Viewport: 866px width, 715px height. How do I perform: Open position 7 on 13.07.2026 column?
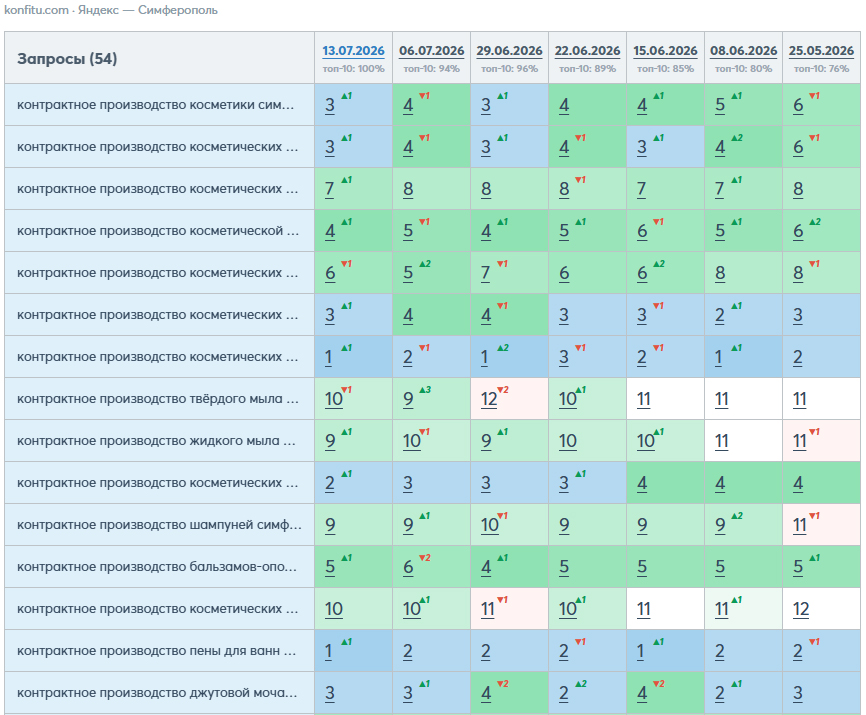330,189
